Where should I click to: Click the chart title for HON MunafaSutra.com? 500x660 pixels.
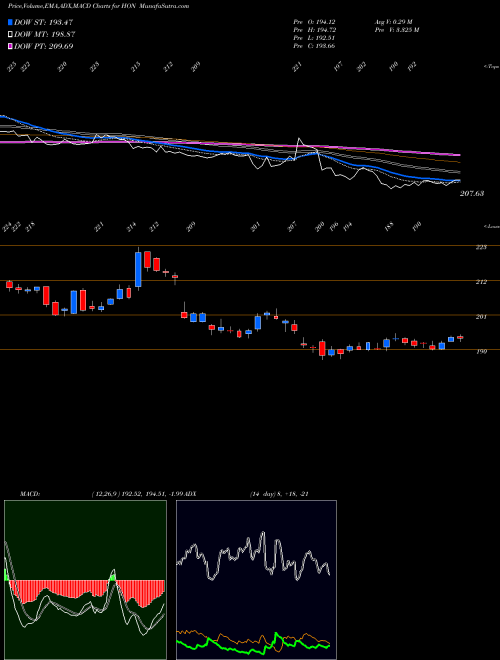pyautogui.click(x=98, y=6)
